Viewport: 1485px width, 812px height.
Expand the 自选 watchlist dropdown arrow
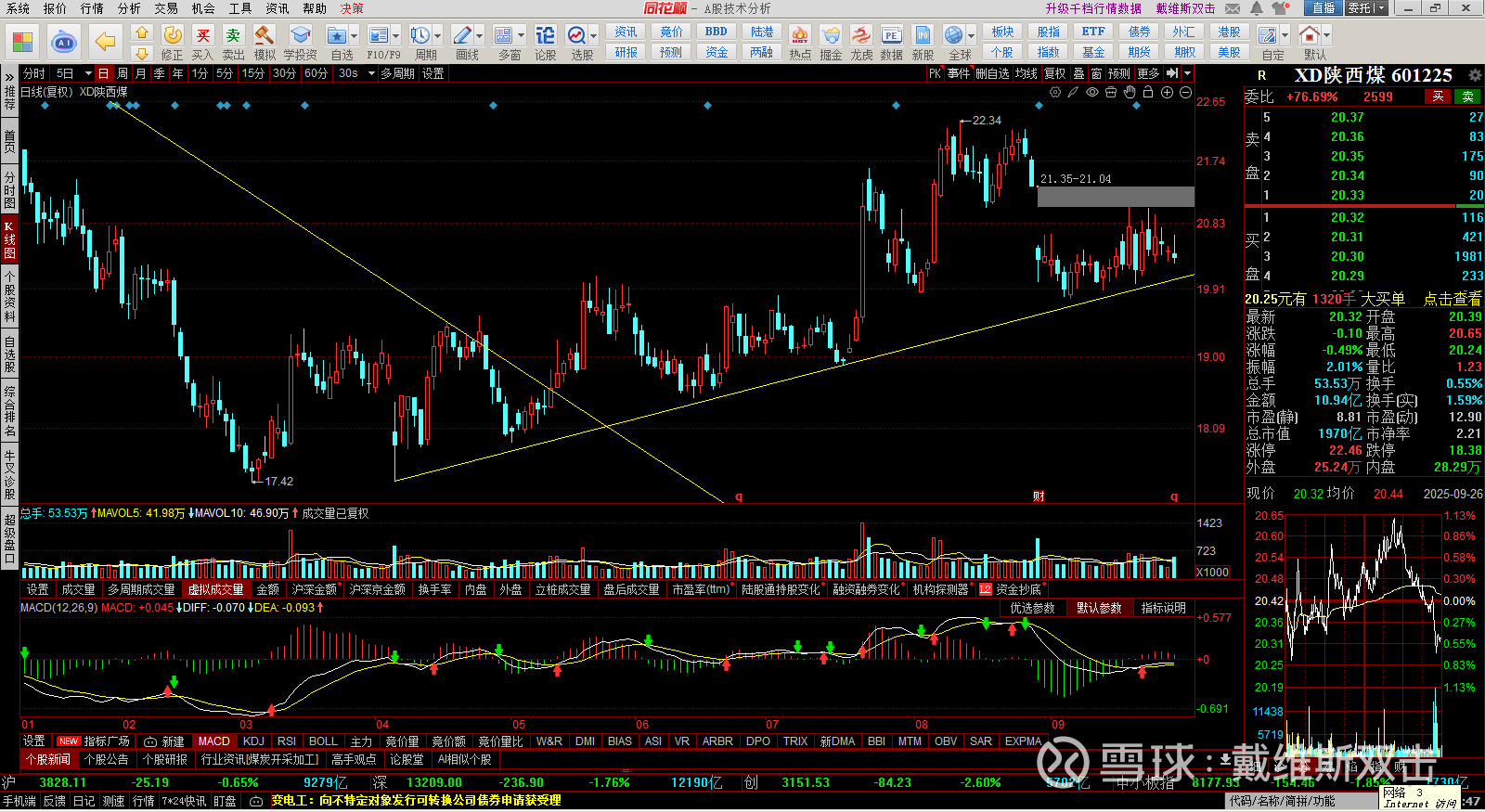(x=354, y=36)
